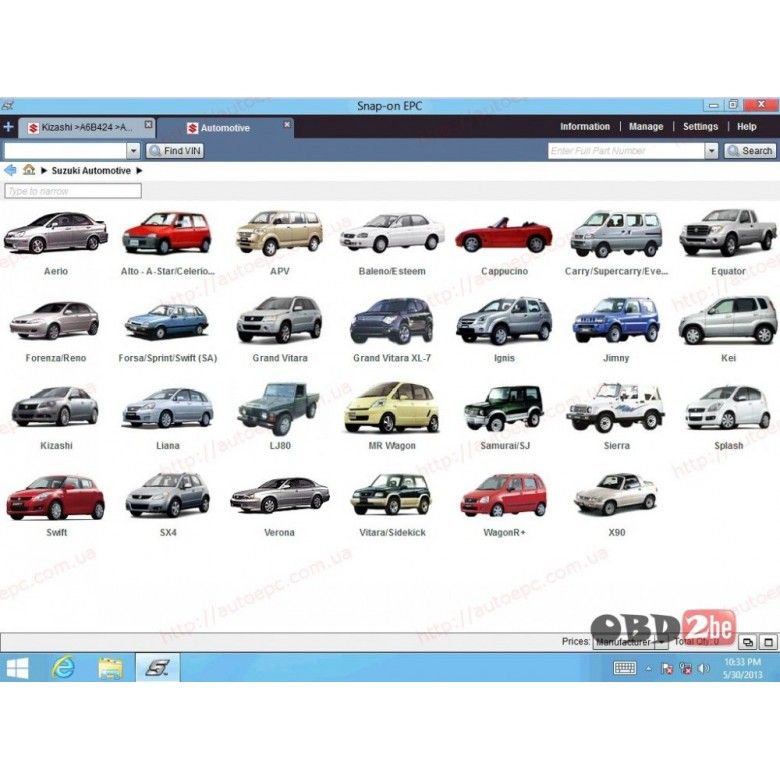
Task: Open the Settings menu
Action: pyautogui.click(x=700, y=127)
